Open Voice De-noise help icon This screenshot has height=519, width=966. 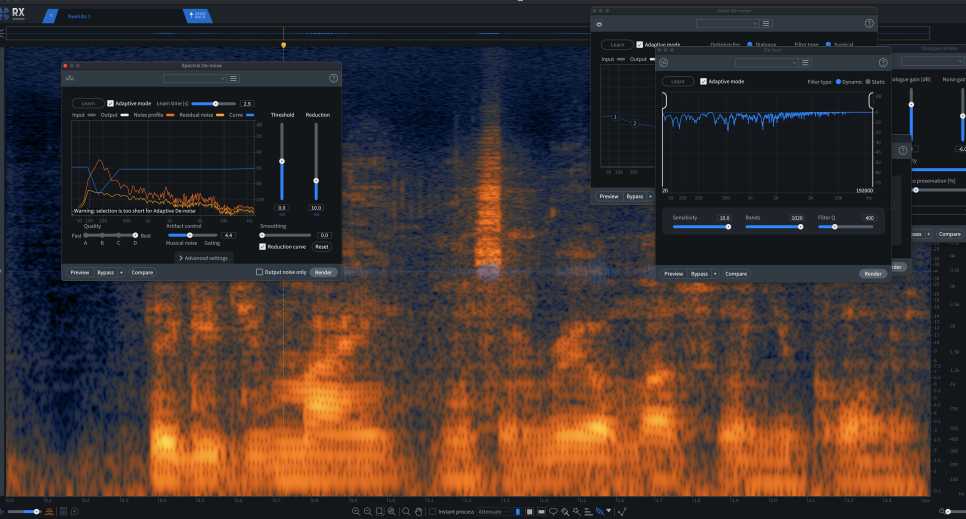tap(869, 23)
